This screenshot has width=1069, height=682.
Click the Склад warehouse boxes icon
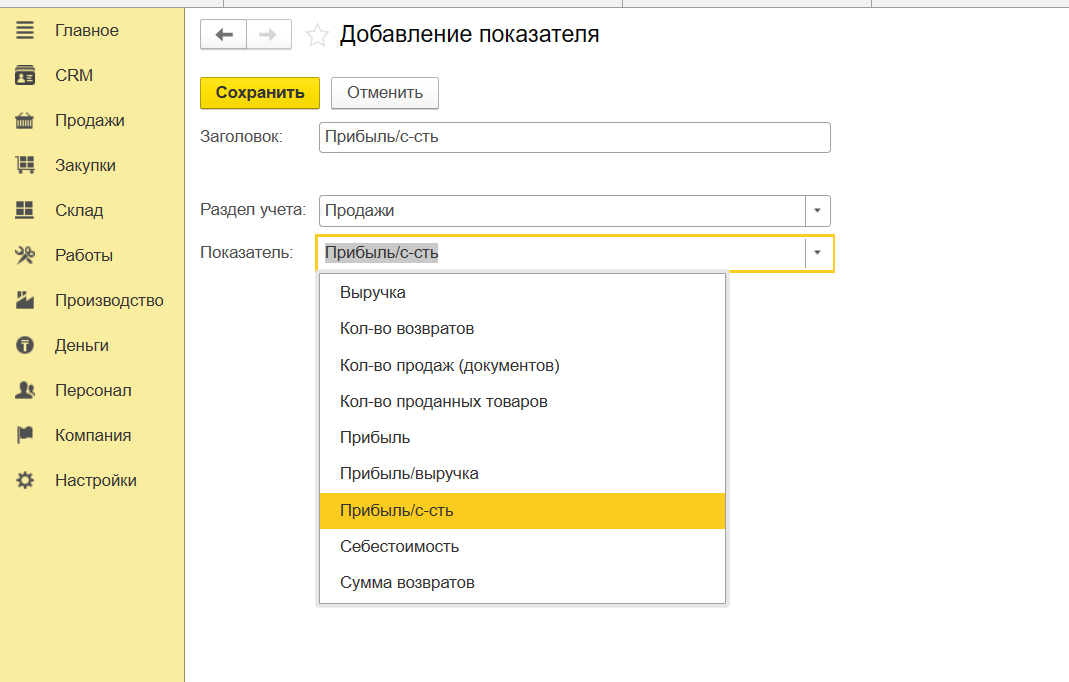coord(25,211)
